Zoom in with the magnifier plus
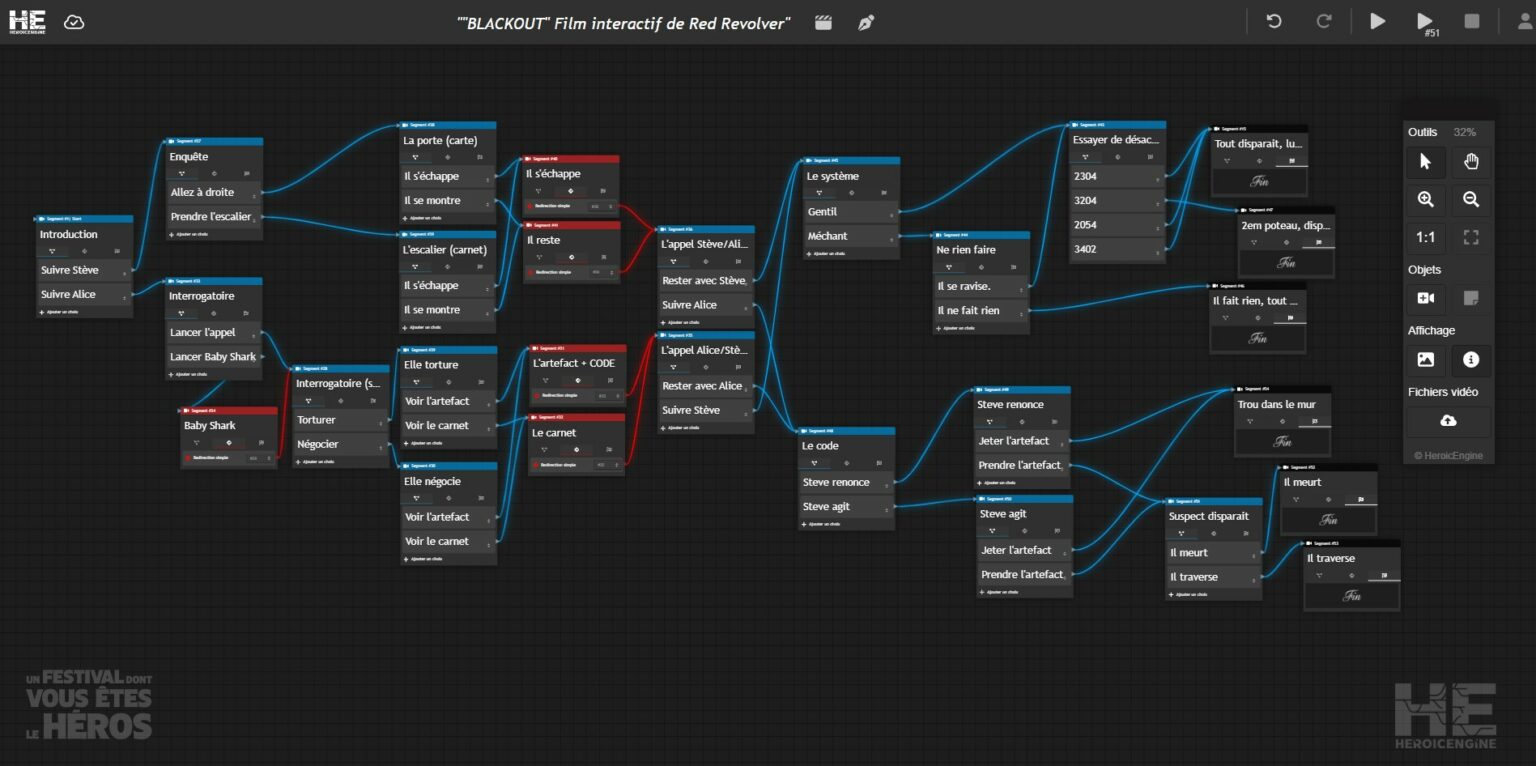This screenshot has height=766, width=1536. [x=1426, y=199]
